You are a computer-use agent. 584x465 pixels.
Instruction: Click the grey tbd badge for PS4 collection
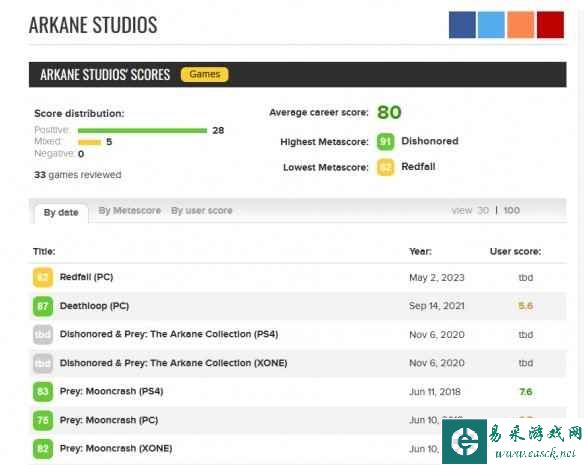coord(43,335)
